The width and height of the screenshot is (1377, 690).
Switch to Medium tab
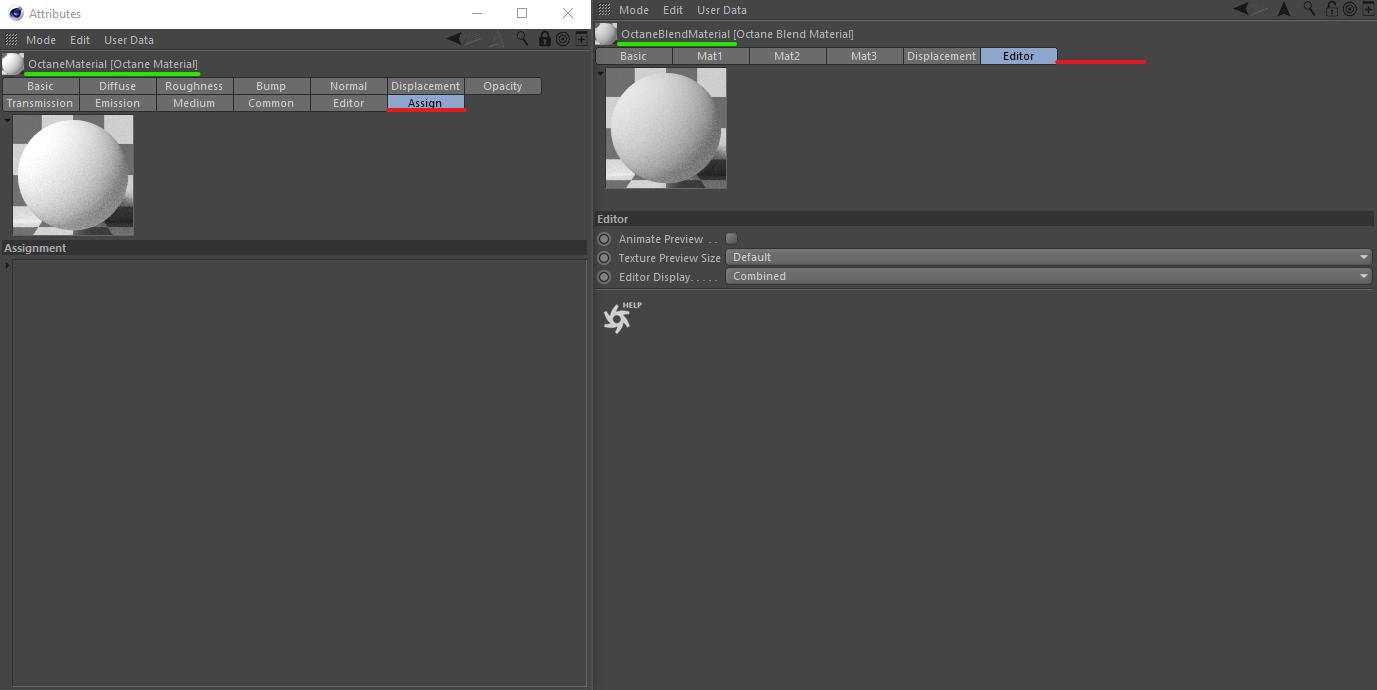(x=194, y=103)
